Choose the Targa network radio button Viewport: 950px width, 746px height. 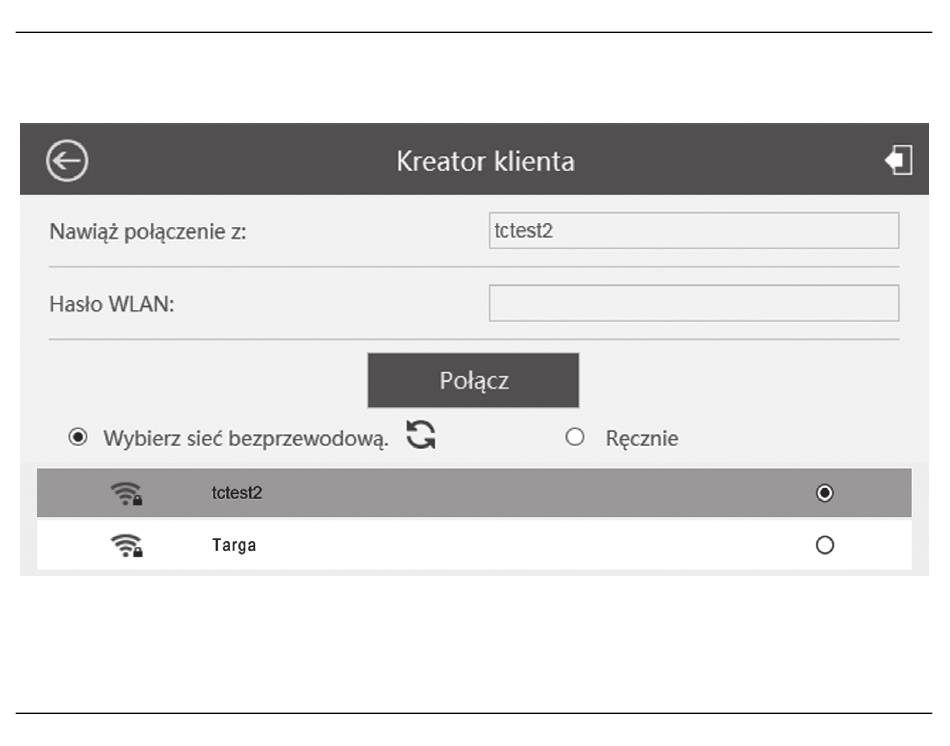click(825, 545)
